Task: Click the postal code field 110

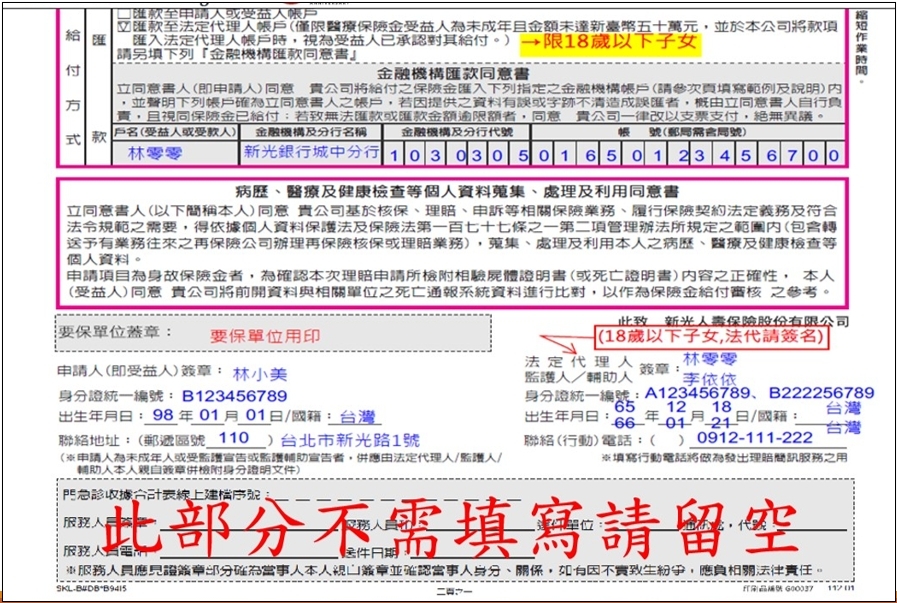Action: coord(234,439)
